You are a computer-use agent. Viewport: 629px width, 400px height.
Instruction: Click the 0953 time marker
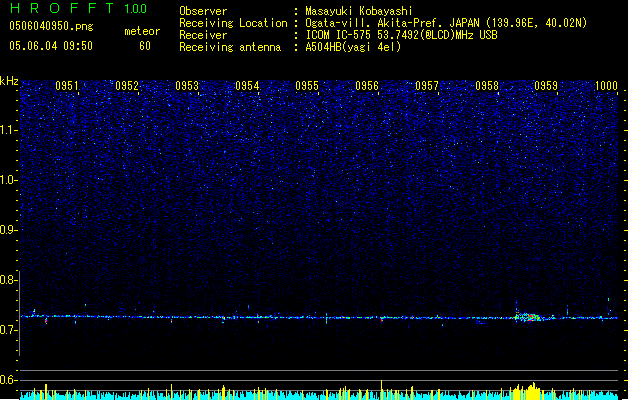tap(187, 86)
